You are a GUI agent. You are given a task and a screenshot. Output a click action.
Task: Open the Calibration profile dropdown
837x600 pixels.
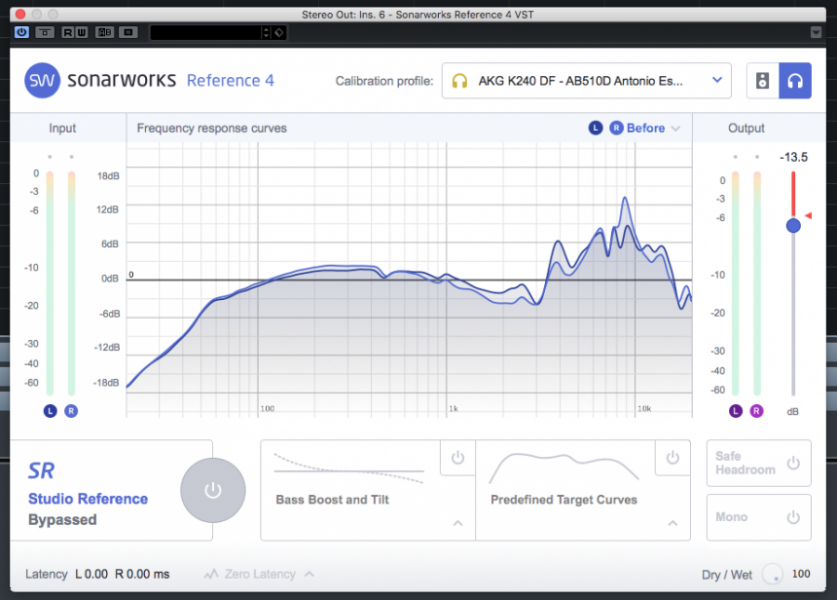click(586, 81)
